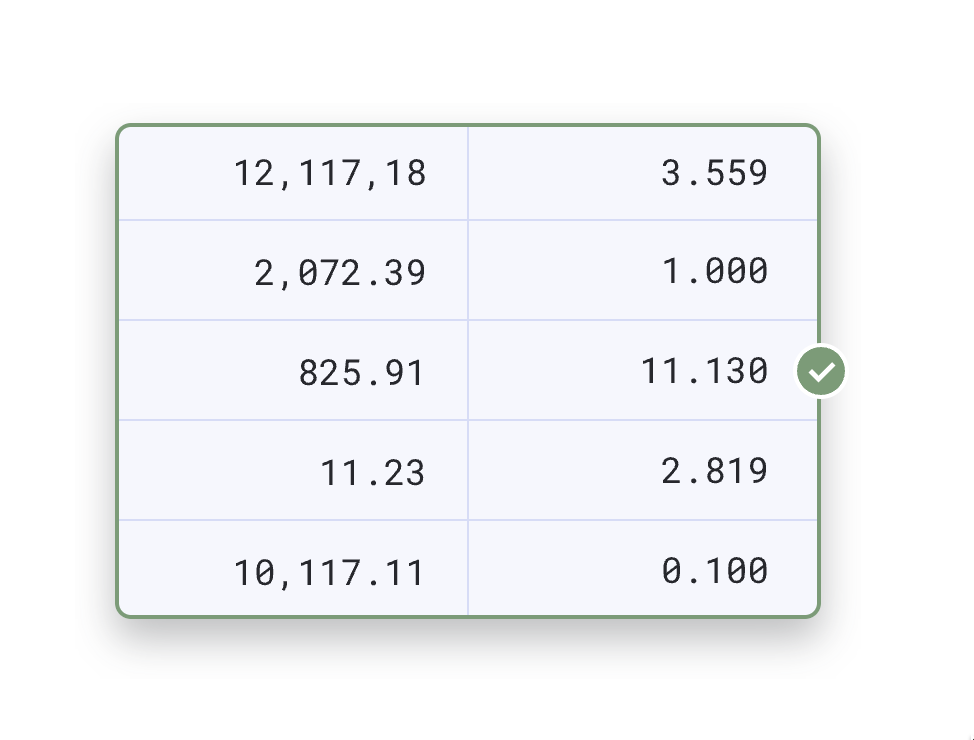Click the 10,117.11 cell
Image resolution: width=974 pixels, height=740 pixels.
tap(293, 568)
